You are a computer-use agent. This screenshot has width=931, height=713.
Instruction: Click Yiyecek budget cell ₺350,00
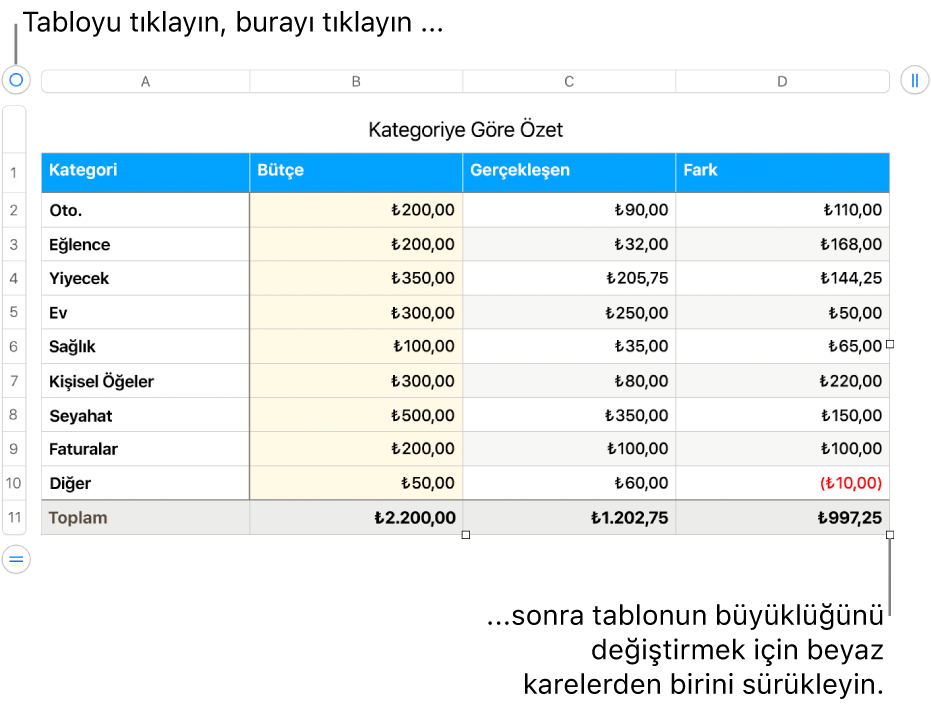click(356, 278)
